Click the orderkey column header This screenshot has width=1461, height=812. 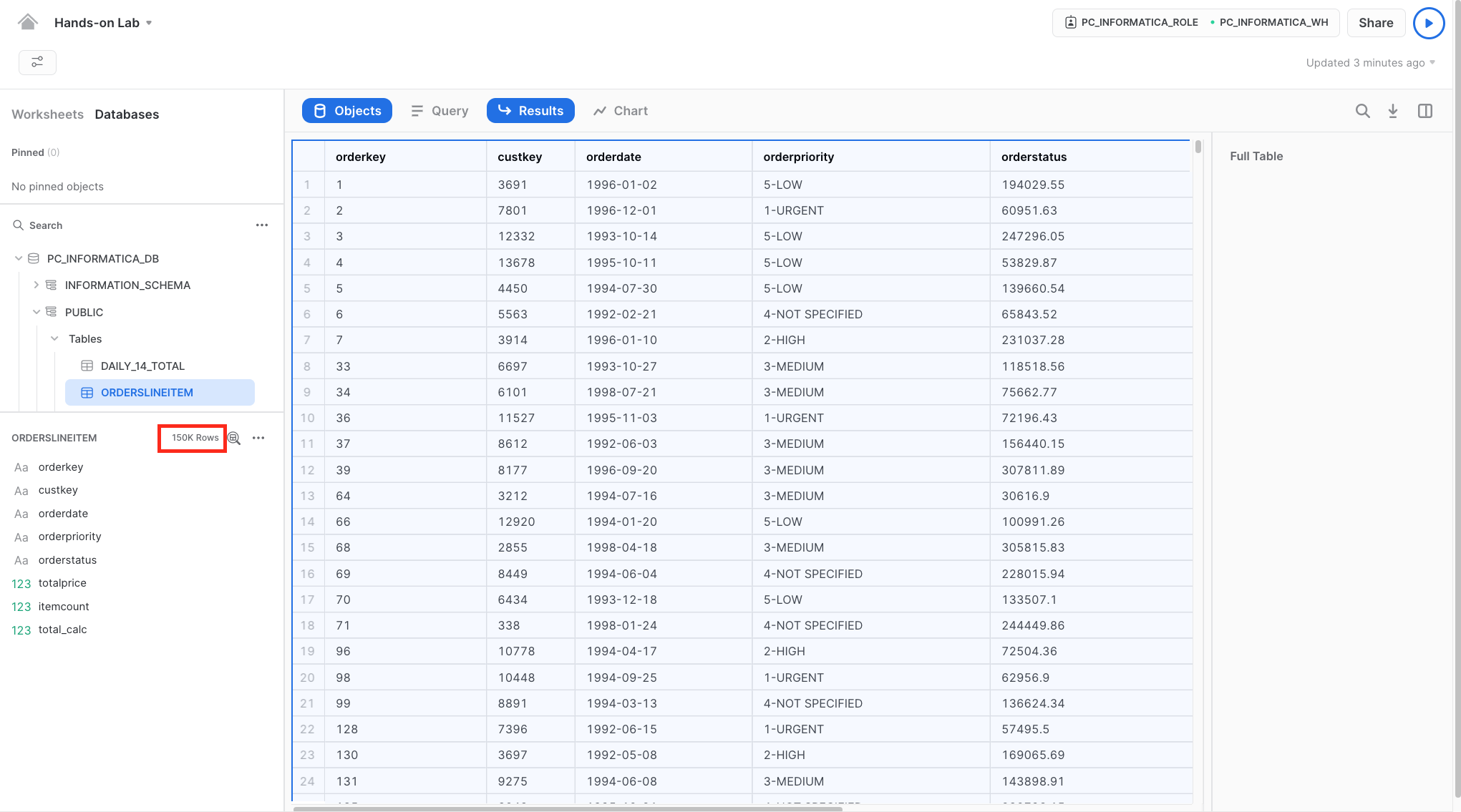405,157
